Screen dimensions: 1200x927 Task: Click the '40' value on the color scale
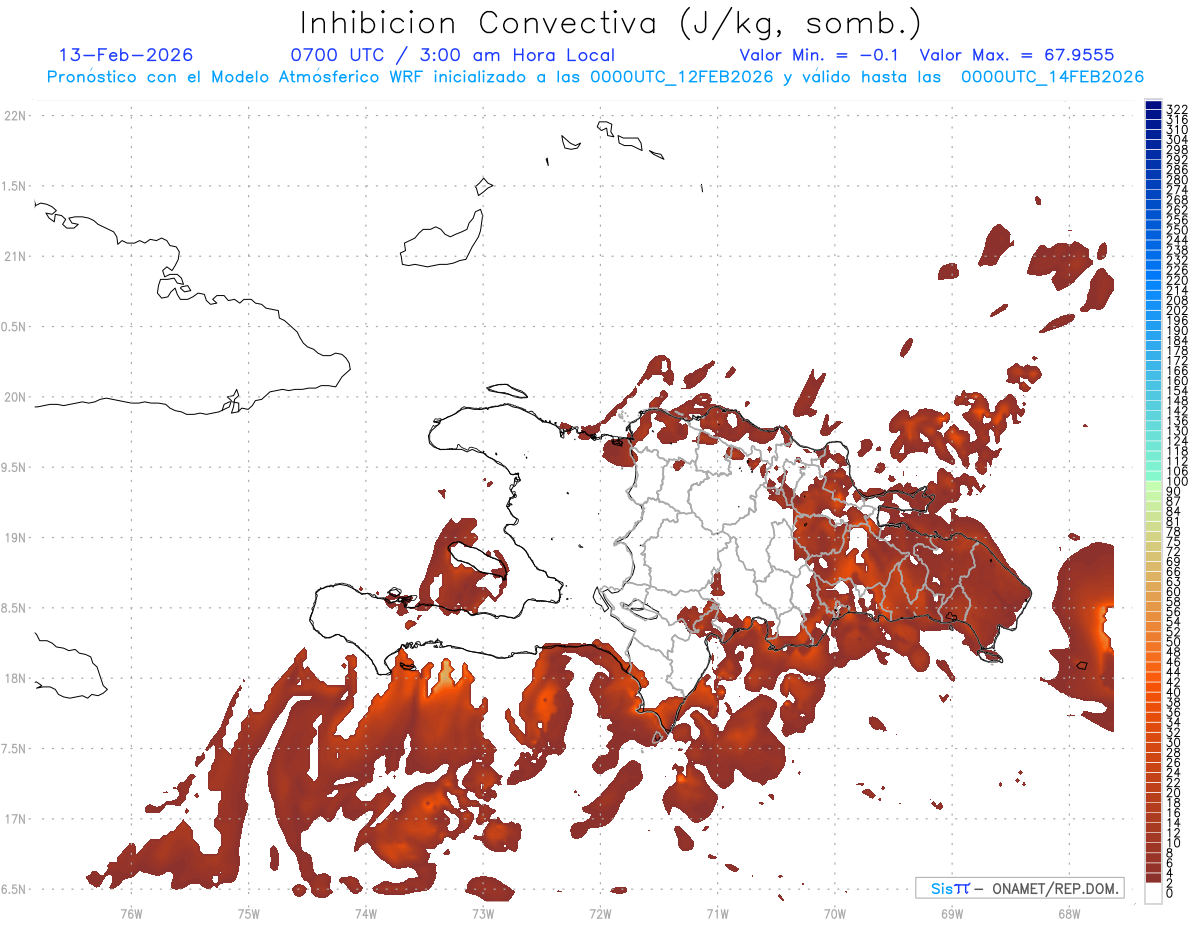(1174, 692)
